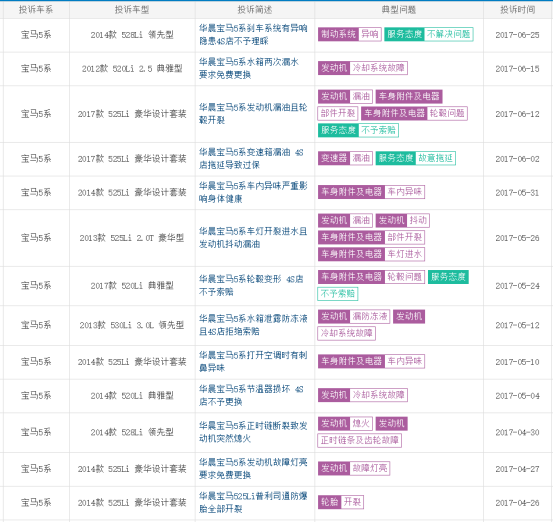Select the 故意拖延 service tag
Viewport: 554px width, 522px height.
(x=435, y=158)
